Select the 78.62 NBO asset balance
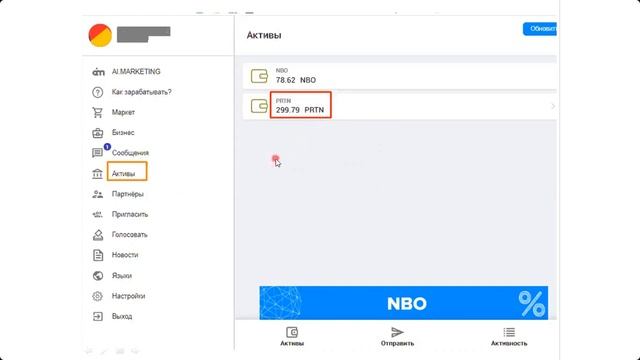The width and height of the screenshot is (640, 360). coord(296,80)
